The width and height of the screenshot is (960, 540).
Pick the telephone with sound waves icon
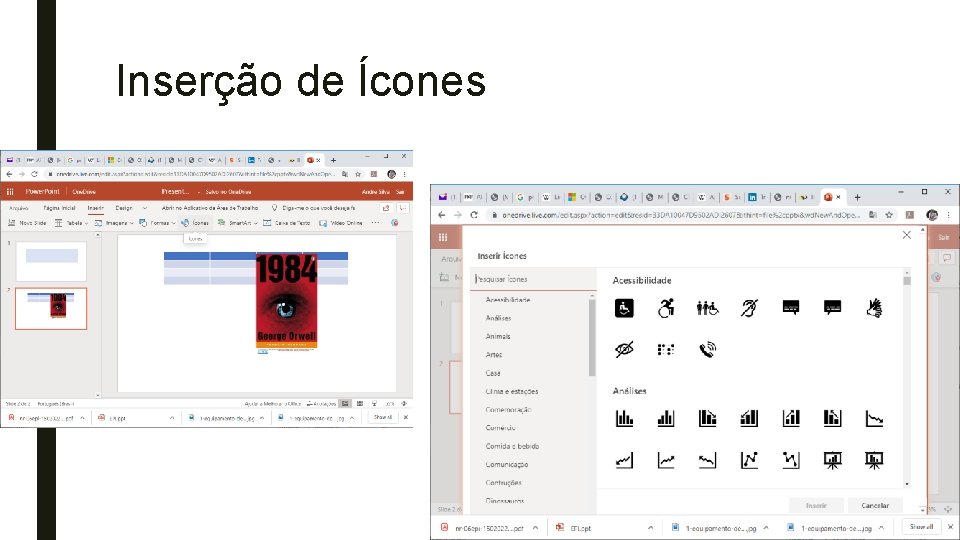coord(707,350)
